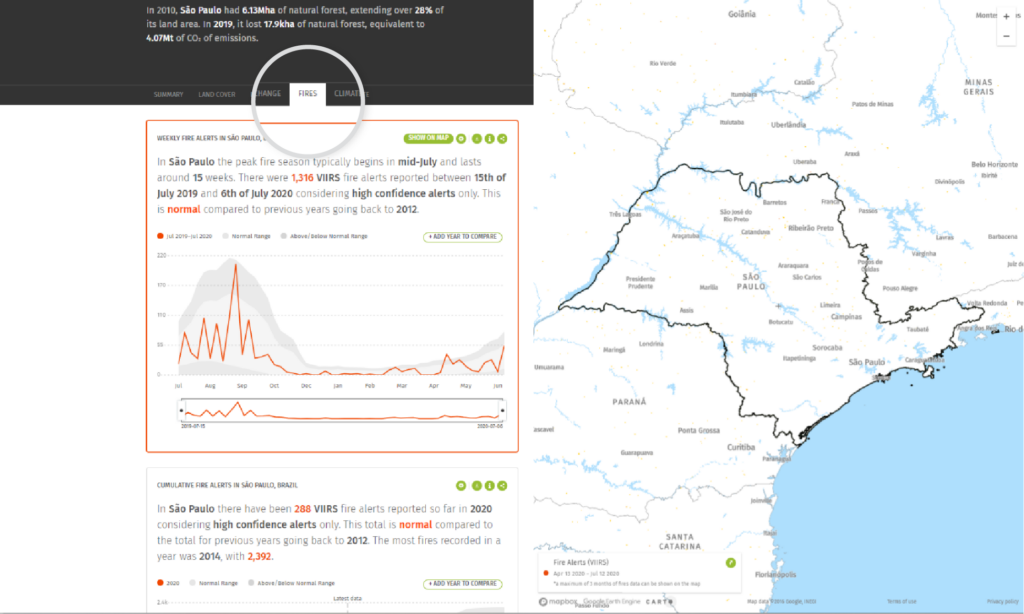The image size is (1024, 614).
Task: Click 'Weekly Fire Alerts in São Paulo' widget title
Action: (x=211, y=138)
